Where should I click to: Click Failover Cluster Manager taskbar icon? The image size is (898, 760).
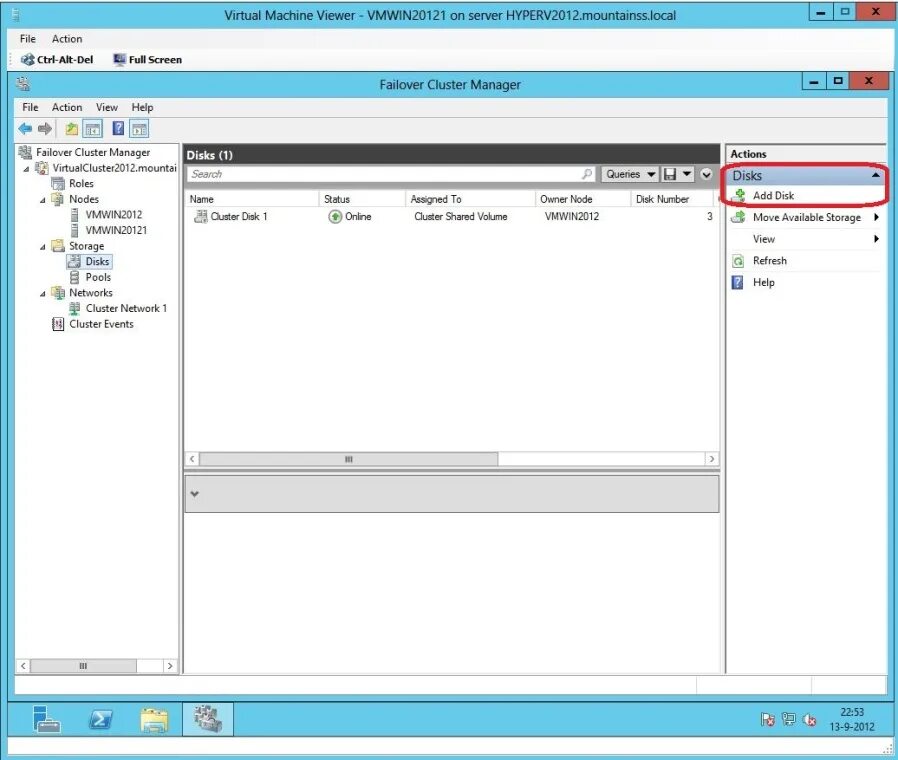pos(207,719)
